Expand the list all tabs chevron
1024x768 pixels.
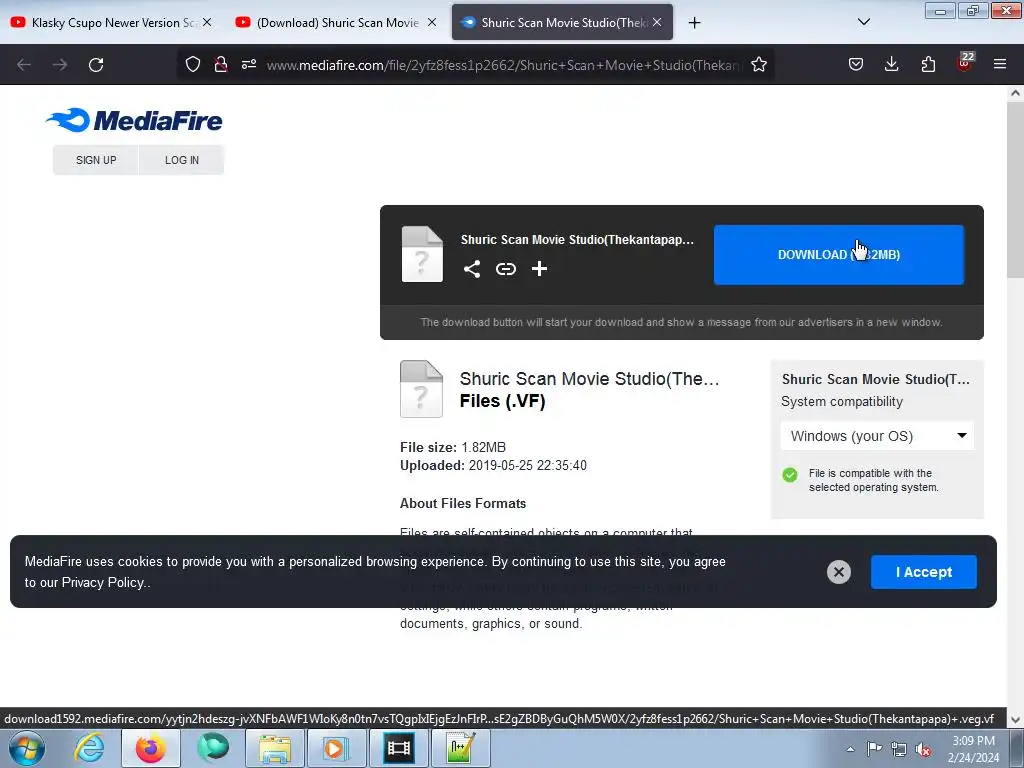864,22
